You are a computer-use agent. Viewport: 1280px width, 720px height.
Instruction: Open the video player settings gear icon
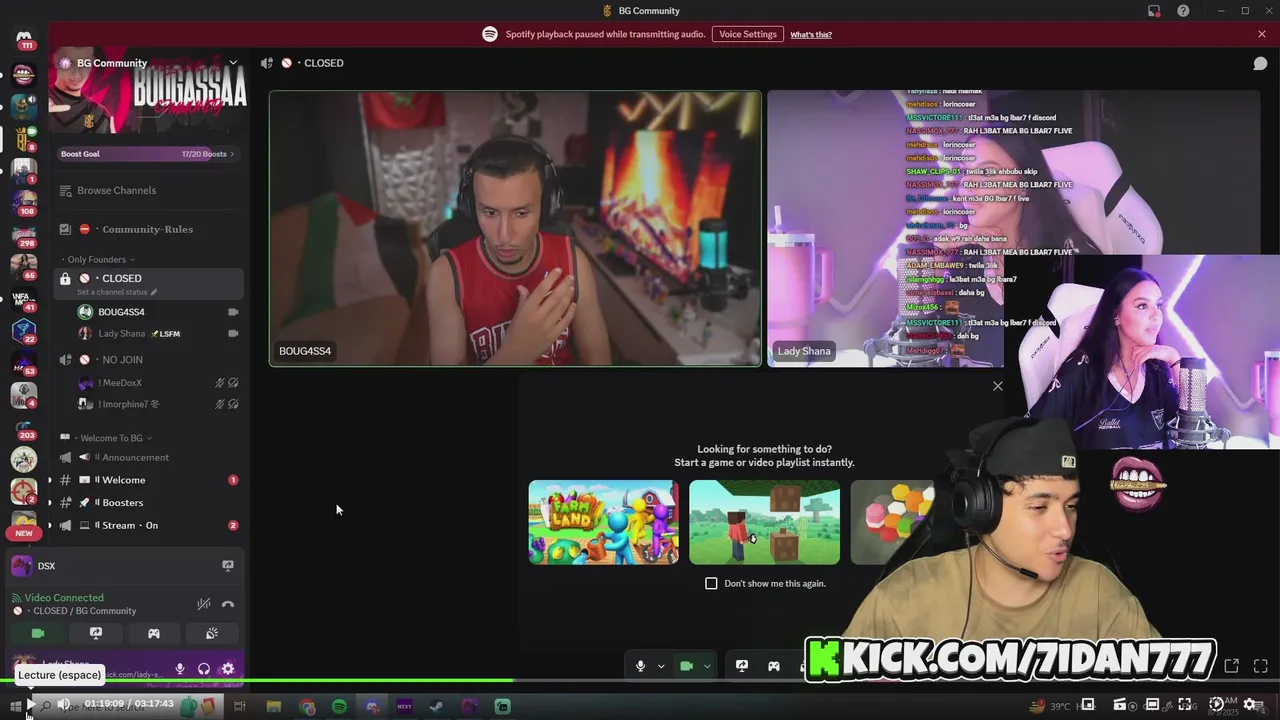(1250, 704)
